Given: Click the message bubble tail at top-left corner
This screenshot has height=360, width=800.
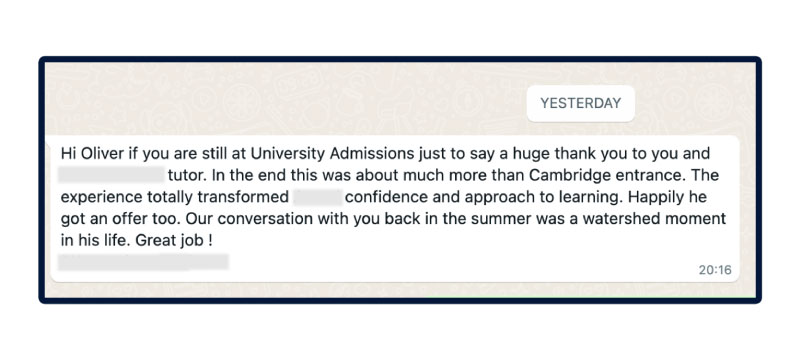Looking at the screenshot, I should [48, 139].
